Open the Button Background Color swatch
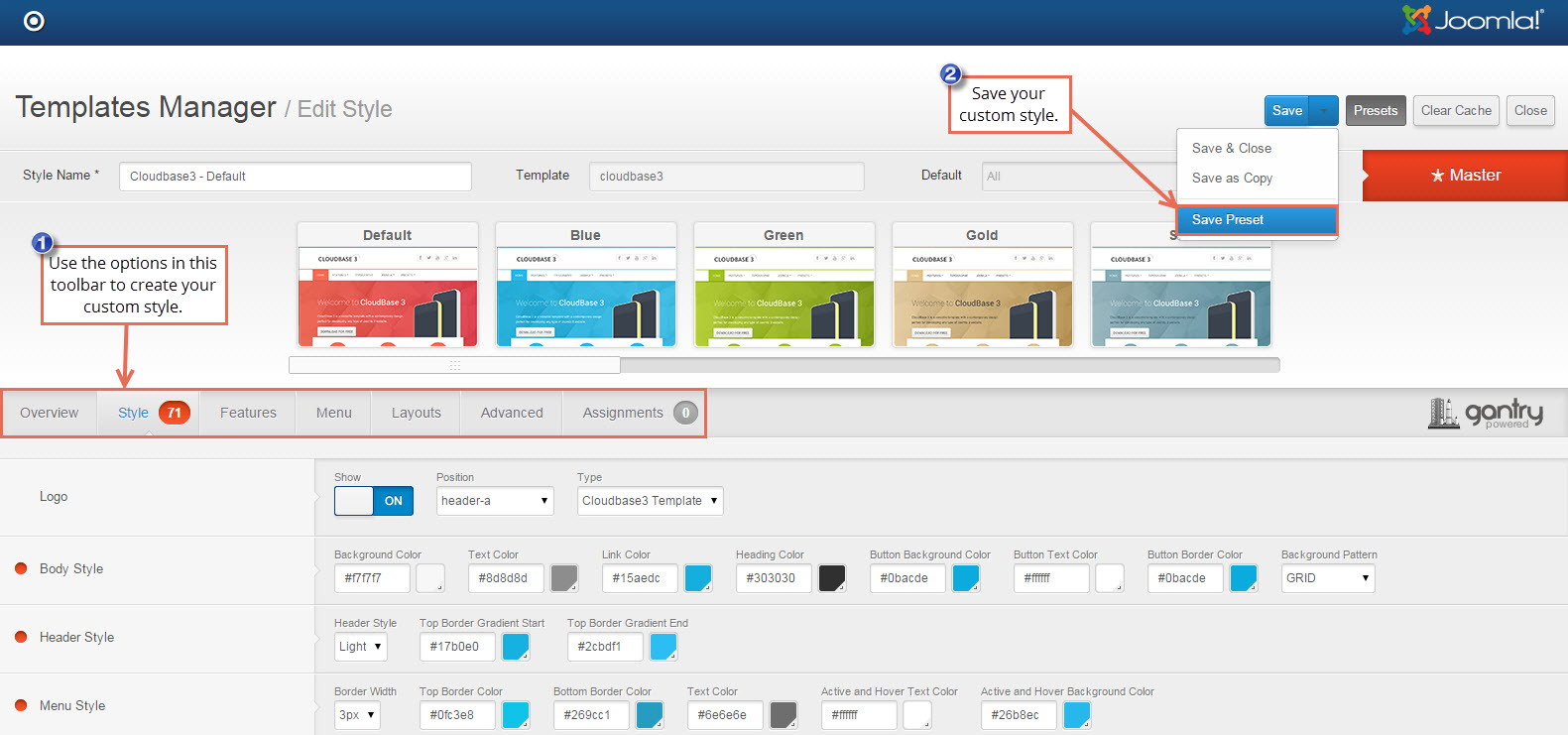 pyautogui.click(x=966, y=578)
